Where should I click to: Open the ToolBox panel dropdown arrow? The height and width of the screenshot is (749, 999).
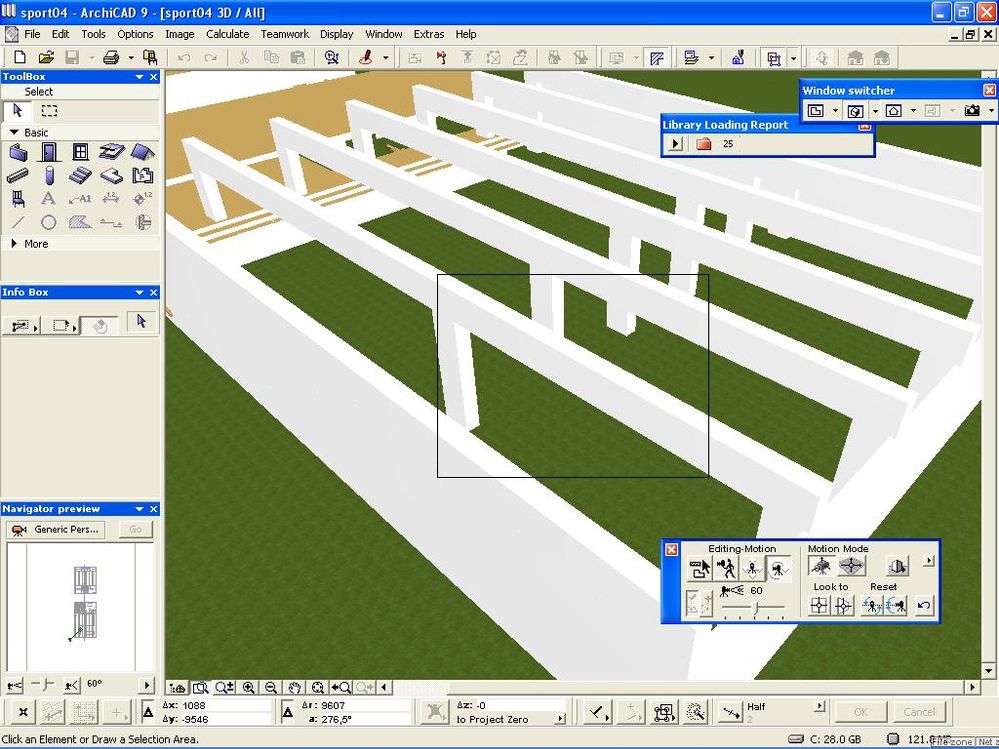(139, 77)
